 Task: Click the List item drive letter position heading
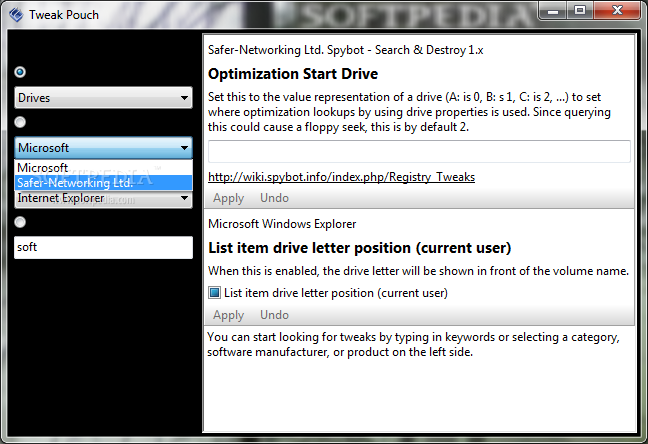(360, 248)
